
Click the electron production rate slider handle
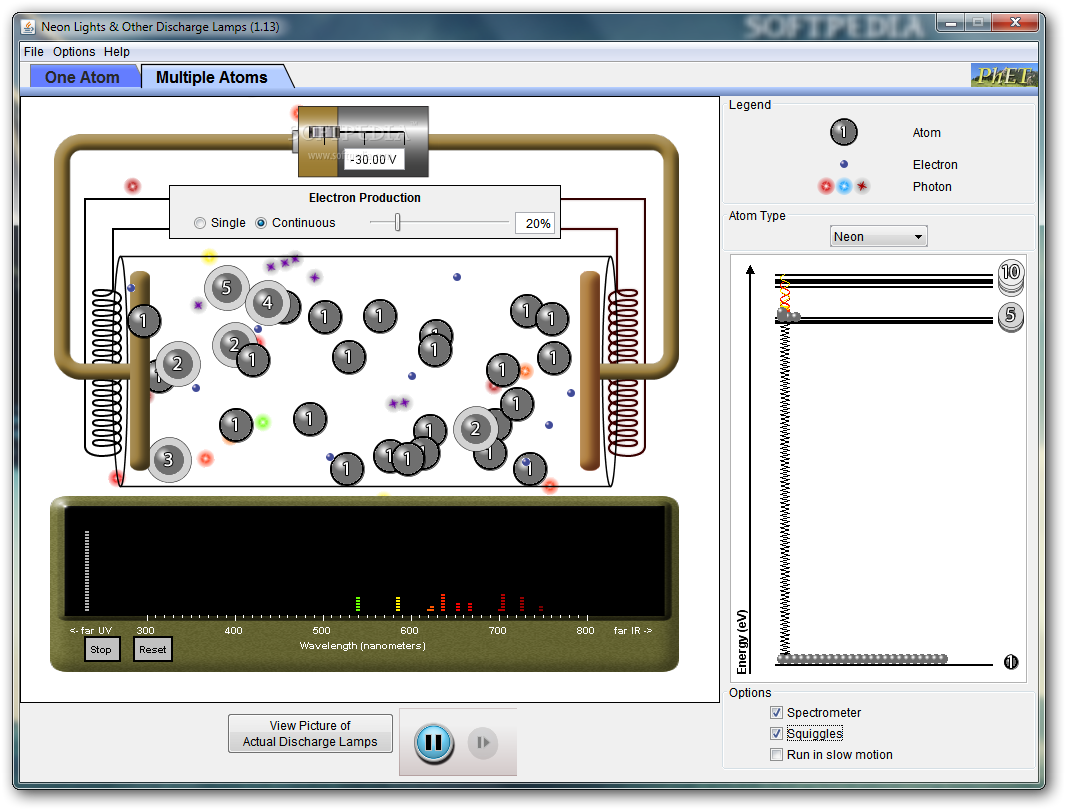398,222
